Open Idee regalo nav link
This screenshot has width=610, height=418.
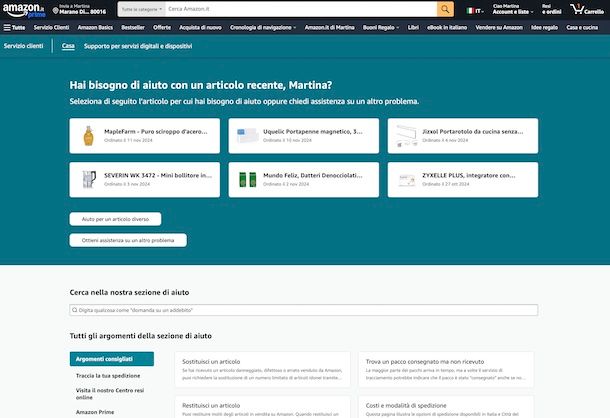[x=544, y=28]
